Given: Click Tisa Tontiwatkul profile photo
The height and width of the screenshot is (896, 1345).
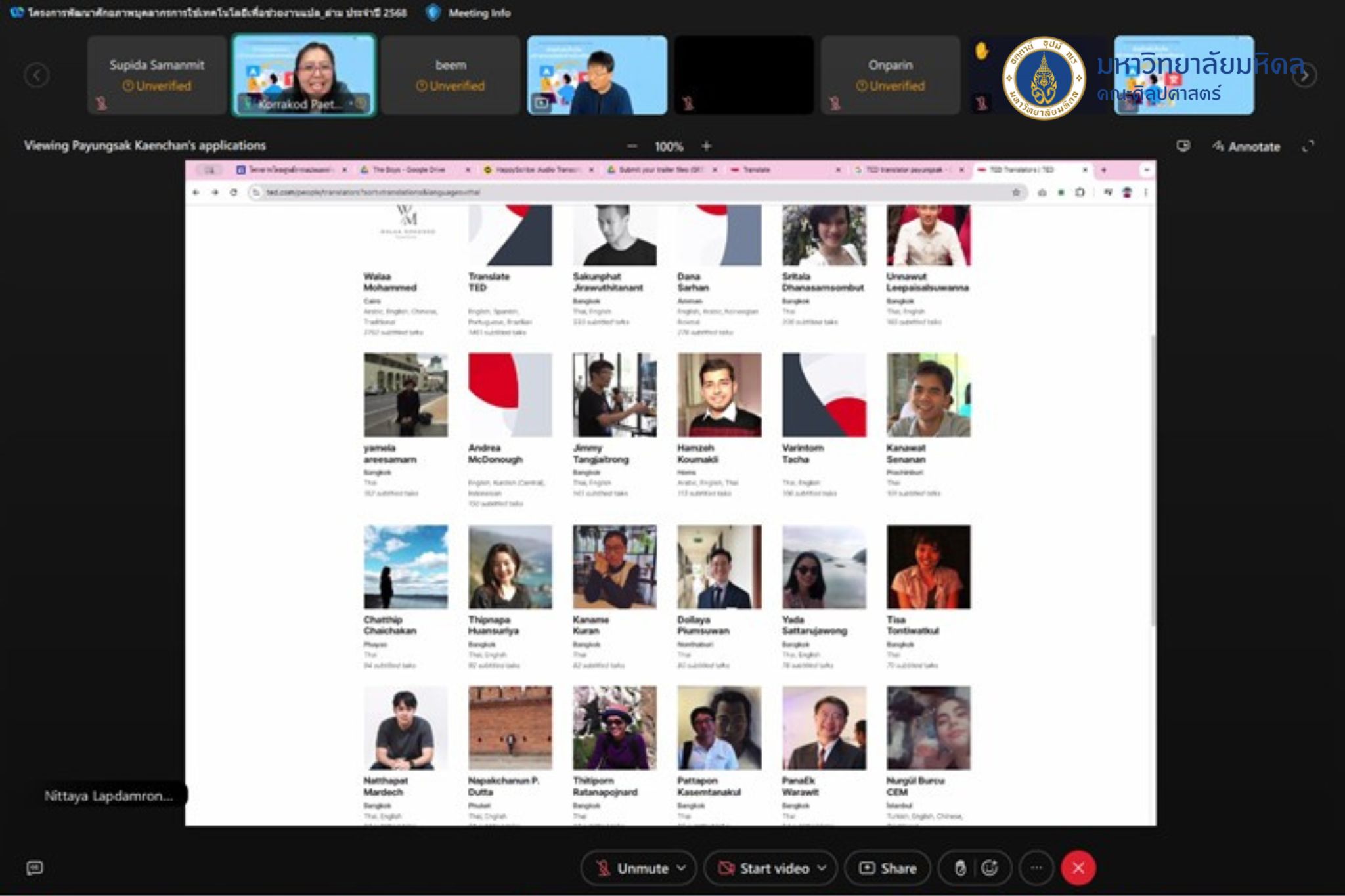Looking at the screenshot, I should click(928, 567).
